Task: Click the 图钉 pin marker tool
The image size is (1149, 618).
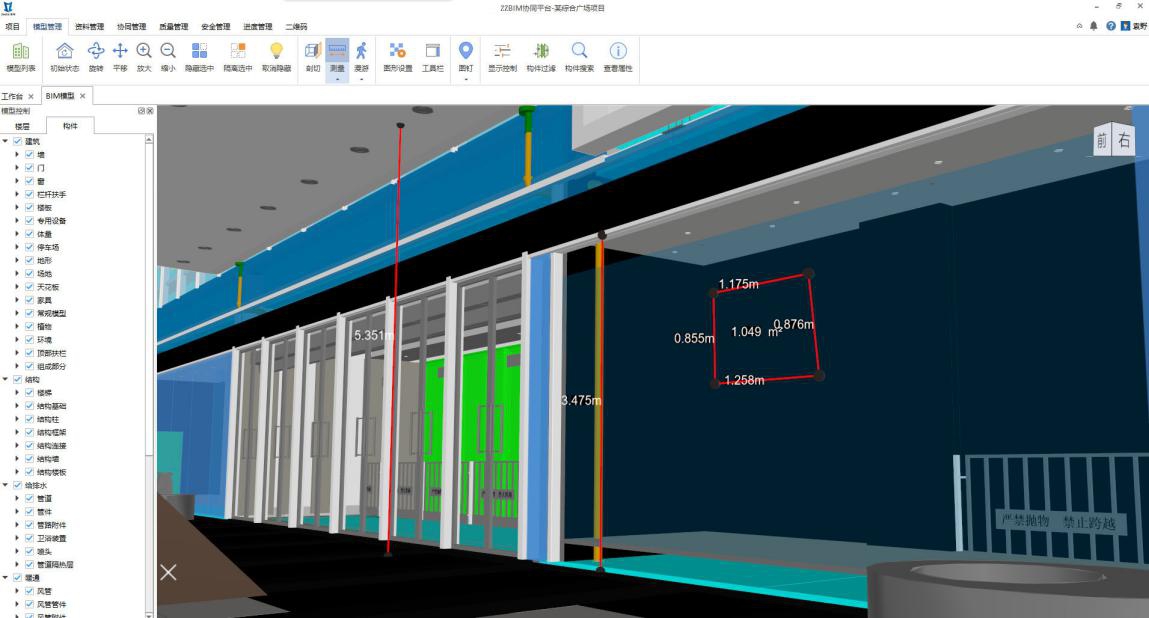Action: [466, 56]
